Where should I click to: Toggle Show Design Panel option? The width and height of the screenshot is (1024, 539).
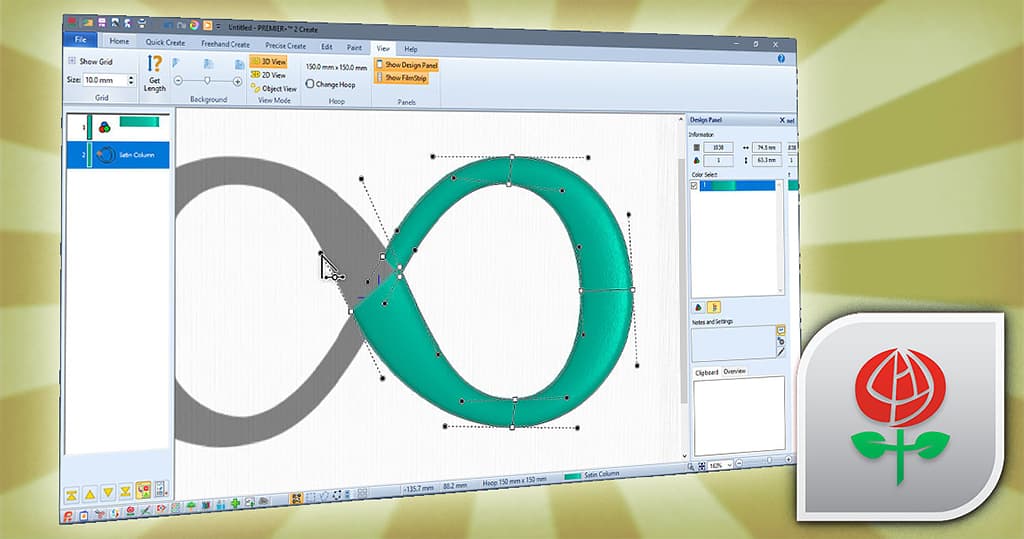tap(405, 65)
